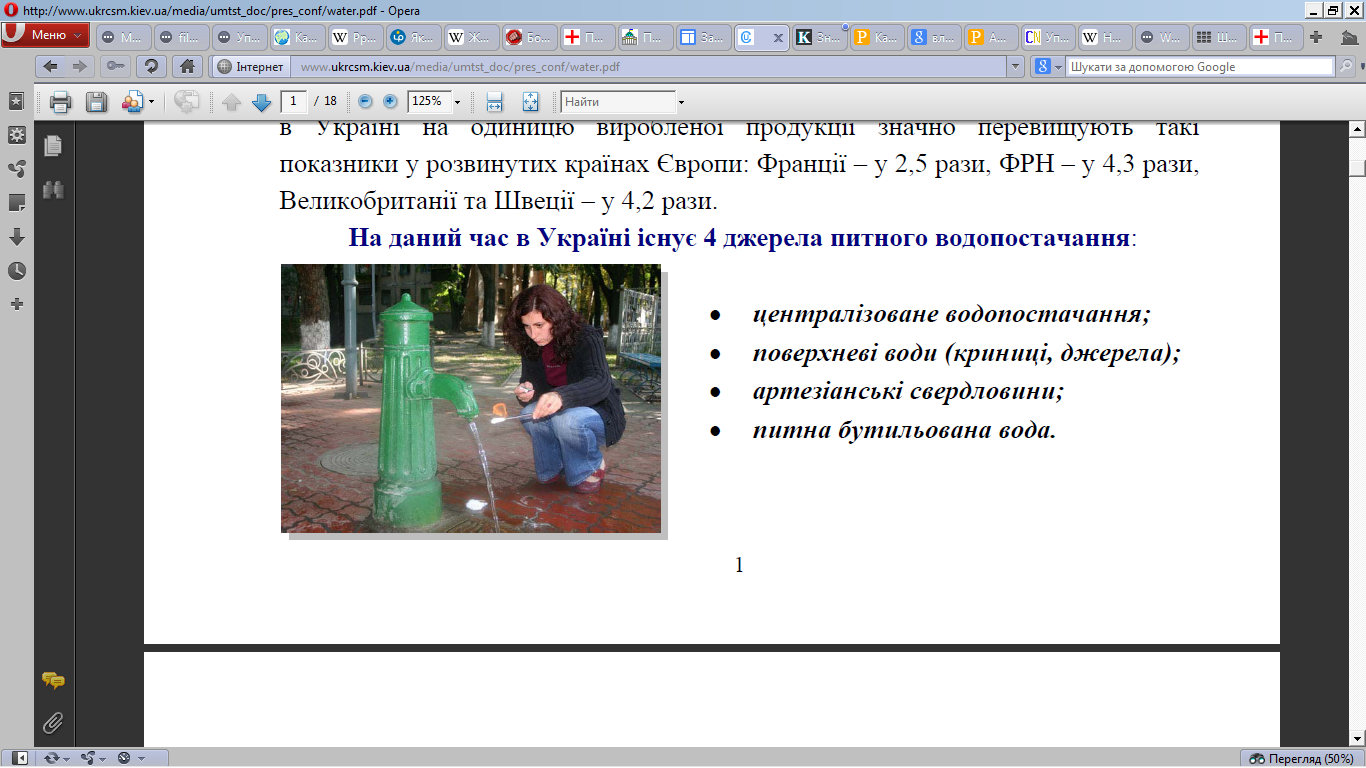Screen dimensions: 1366x768
Task: Expand the address bar history dropdown
Action: click(x=1017, y=67)
